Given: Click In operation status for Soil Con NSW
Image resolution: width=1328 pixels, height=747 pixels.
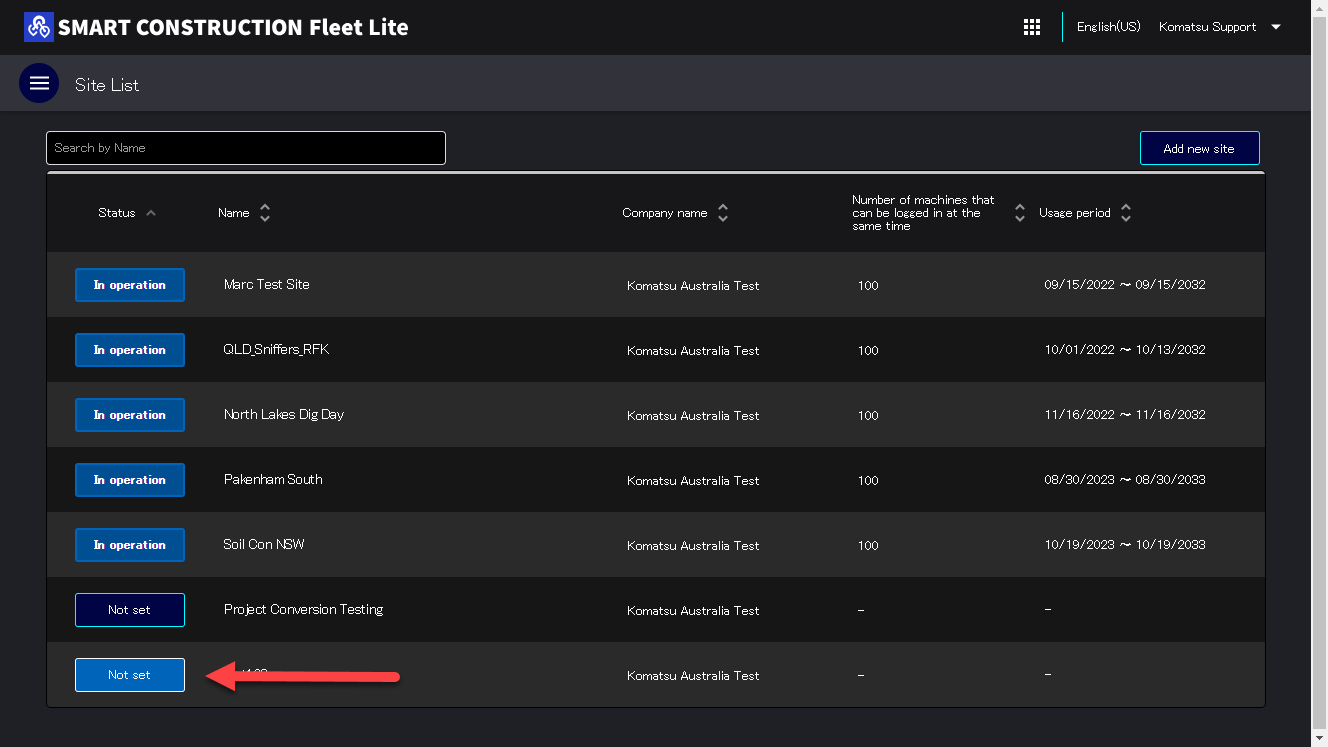Looking at the screenshot, I should [130, 545].
